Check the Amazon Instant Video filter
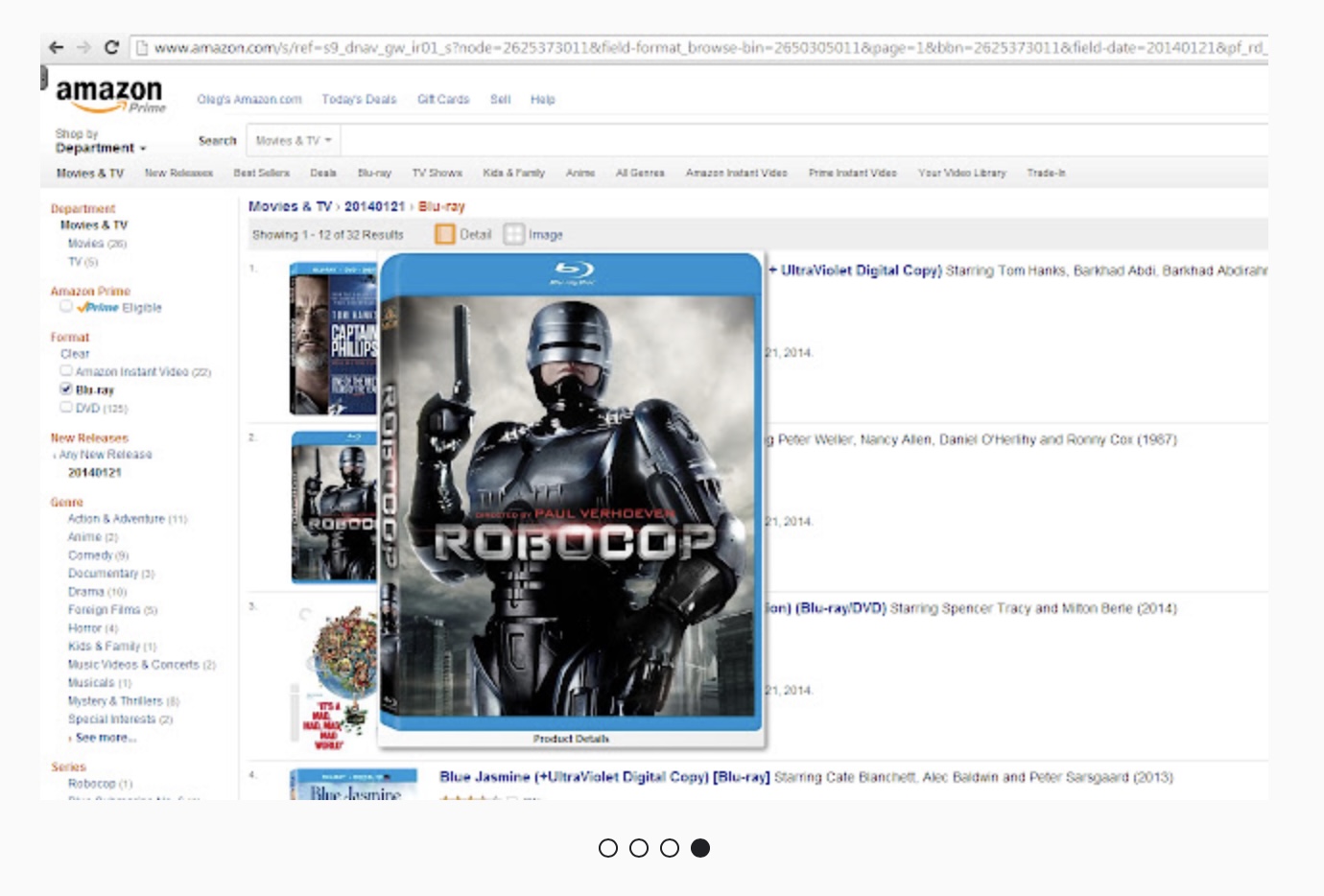The image size is (1324, 896). click(66, 371)
